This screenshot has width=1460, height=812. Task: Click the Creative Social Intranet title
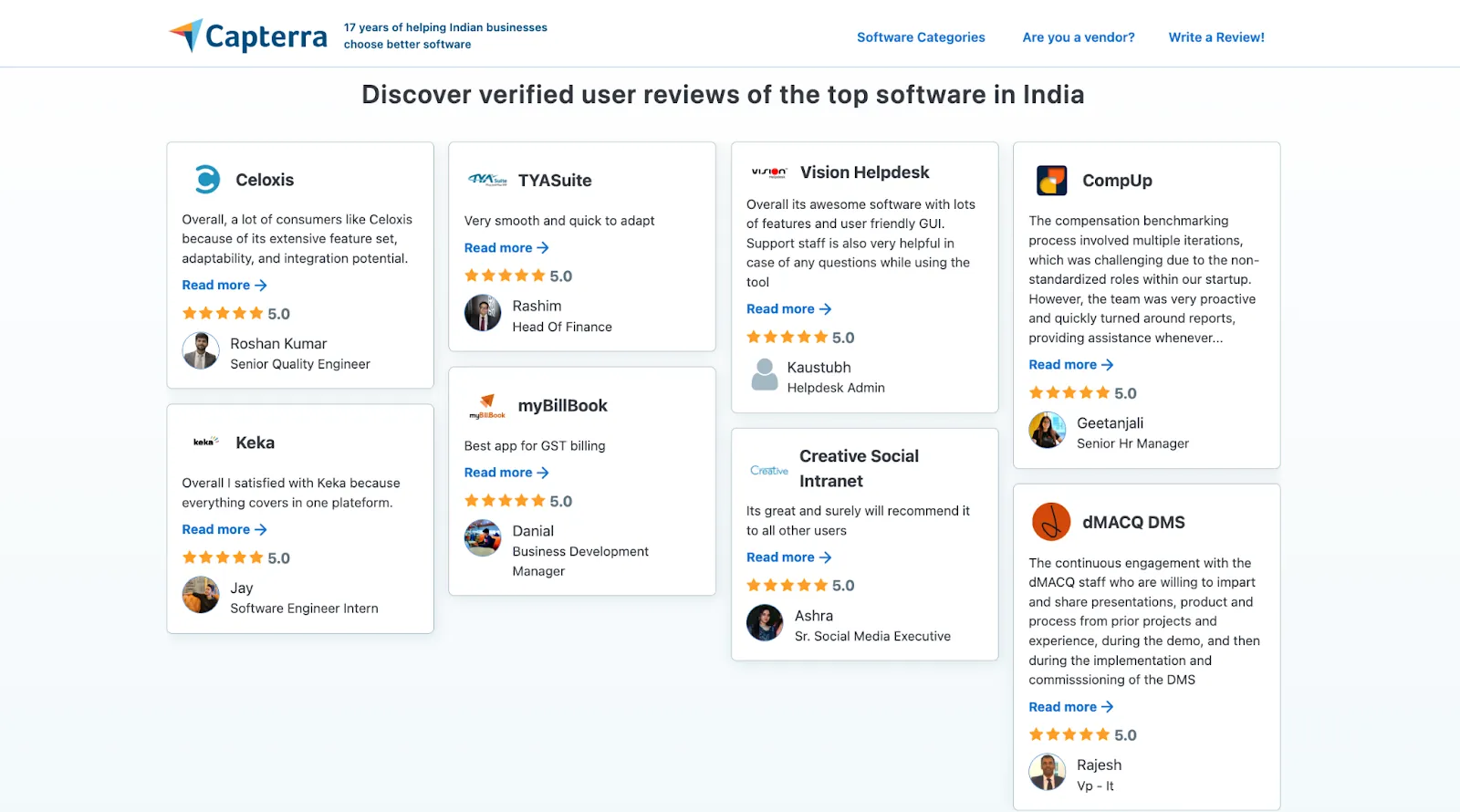[859, 468]
